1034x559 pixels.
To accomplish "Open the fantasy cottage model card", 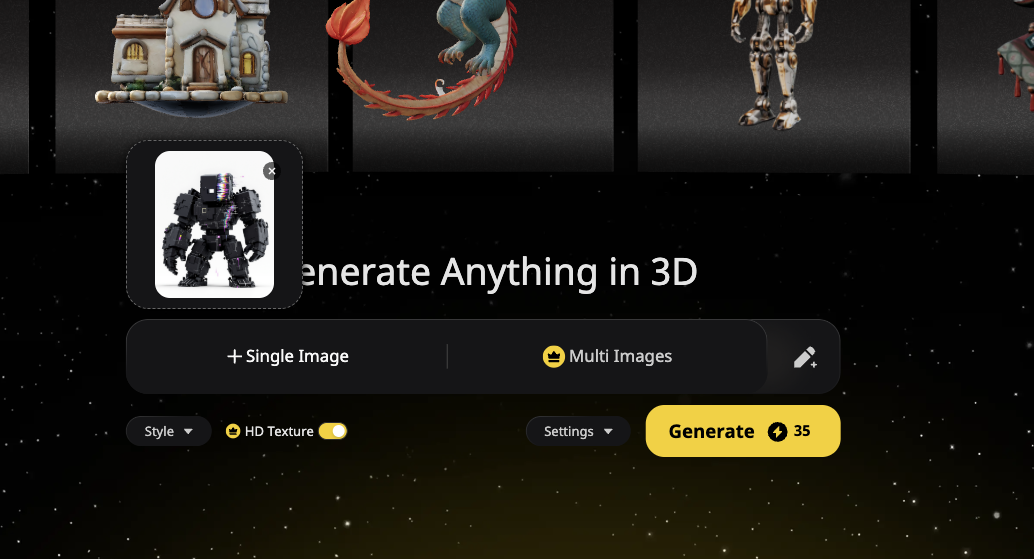I will pyautogui.click(x=191, y=86).
